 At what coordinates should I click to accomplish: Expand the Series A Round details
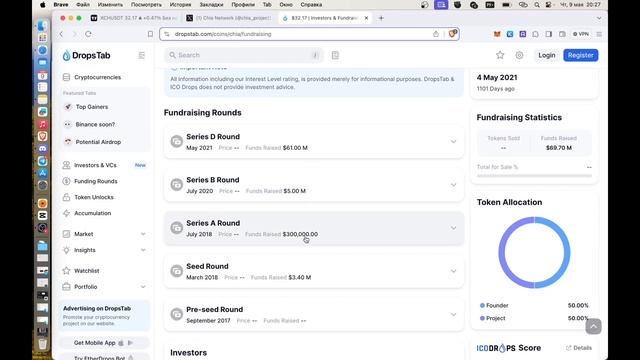point(453,228)
